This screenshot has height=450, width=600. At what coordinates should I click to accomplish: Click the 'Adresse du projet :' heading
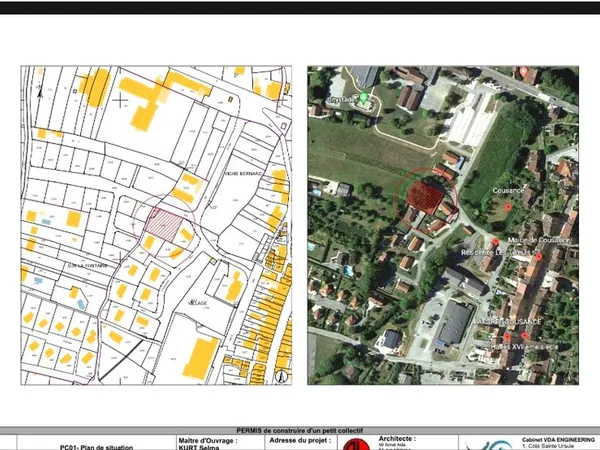click(x=300, y=440)
